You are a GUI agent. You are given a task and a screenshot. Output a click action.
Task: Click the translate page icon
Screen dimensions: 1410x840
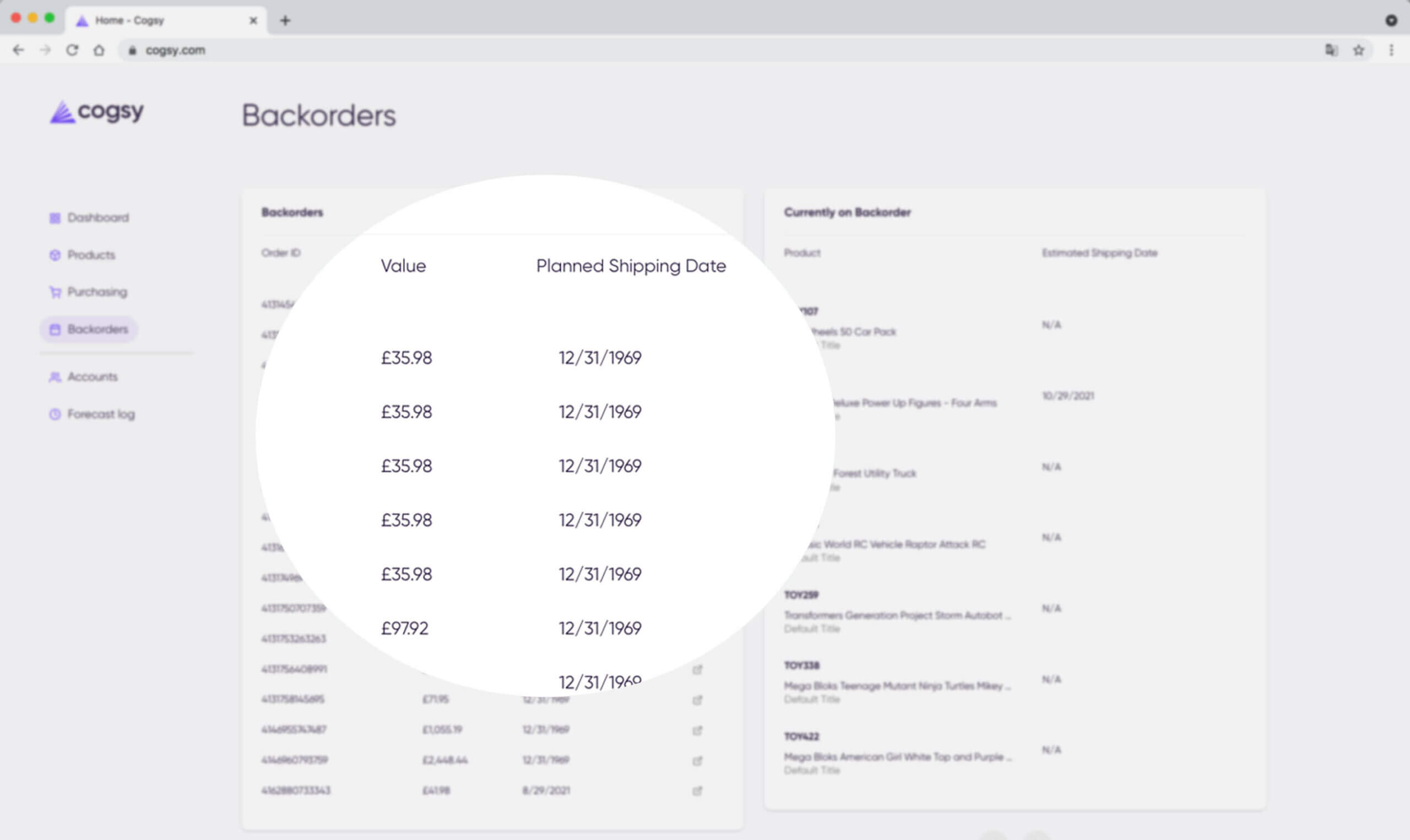tap(1331, 50)
